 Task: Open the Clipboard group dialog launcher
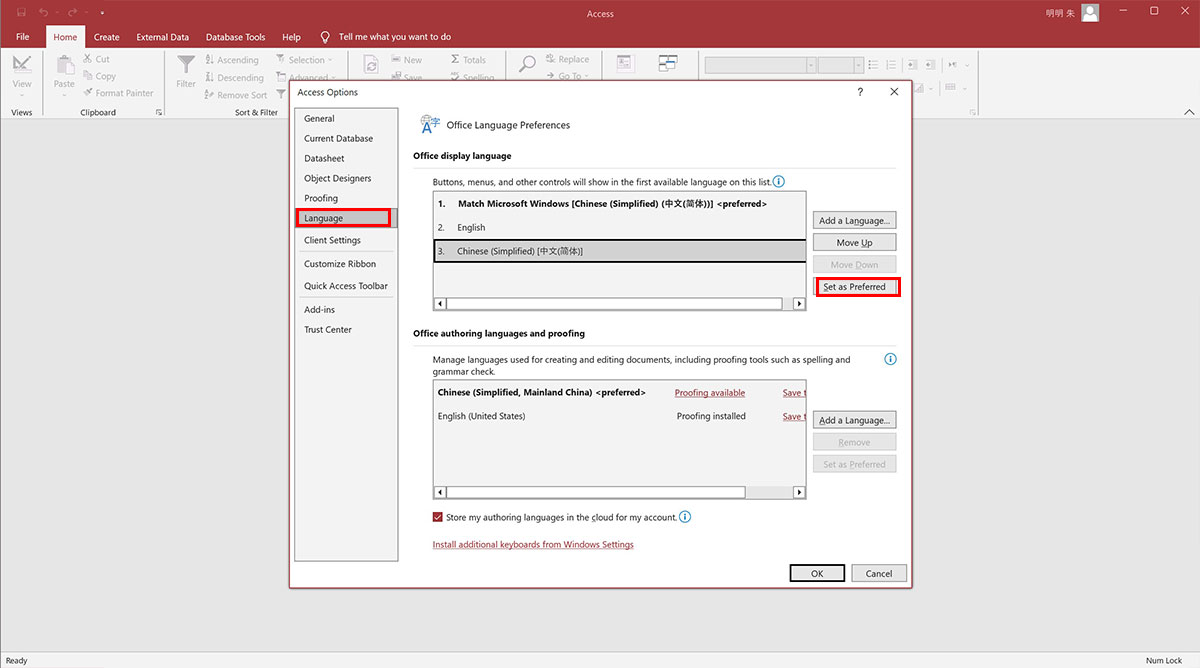click(x=159, y=113)
